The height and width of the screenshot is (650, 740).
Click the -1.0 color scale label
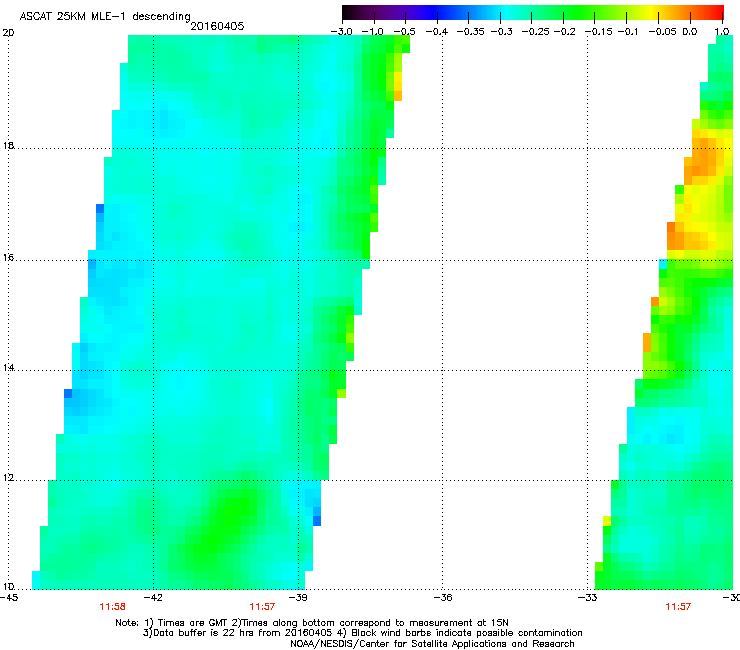pos(372,32)
